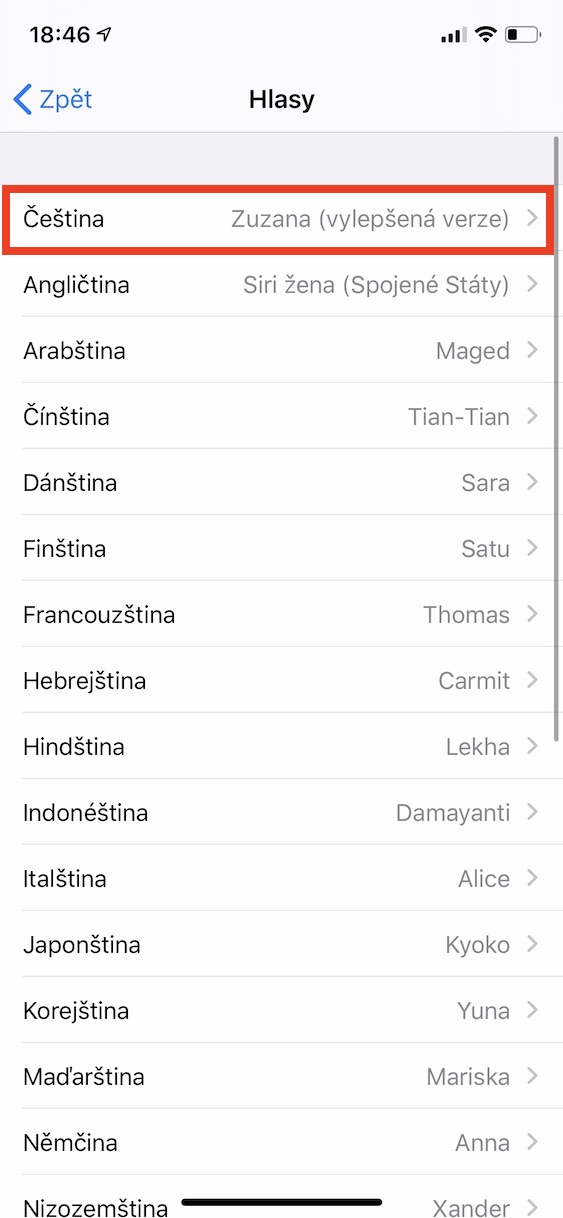Image resolution: width=563 pixels, height=1218 pixels.
Task: Tap the Zpět back chevron icon
Action: click(x=22, y=99)
